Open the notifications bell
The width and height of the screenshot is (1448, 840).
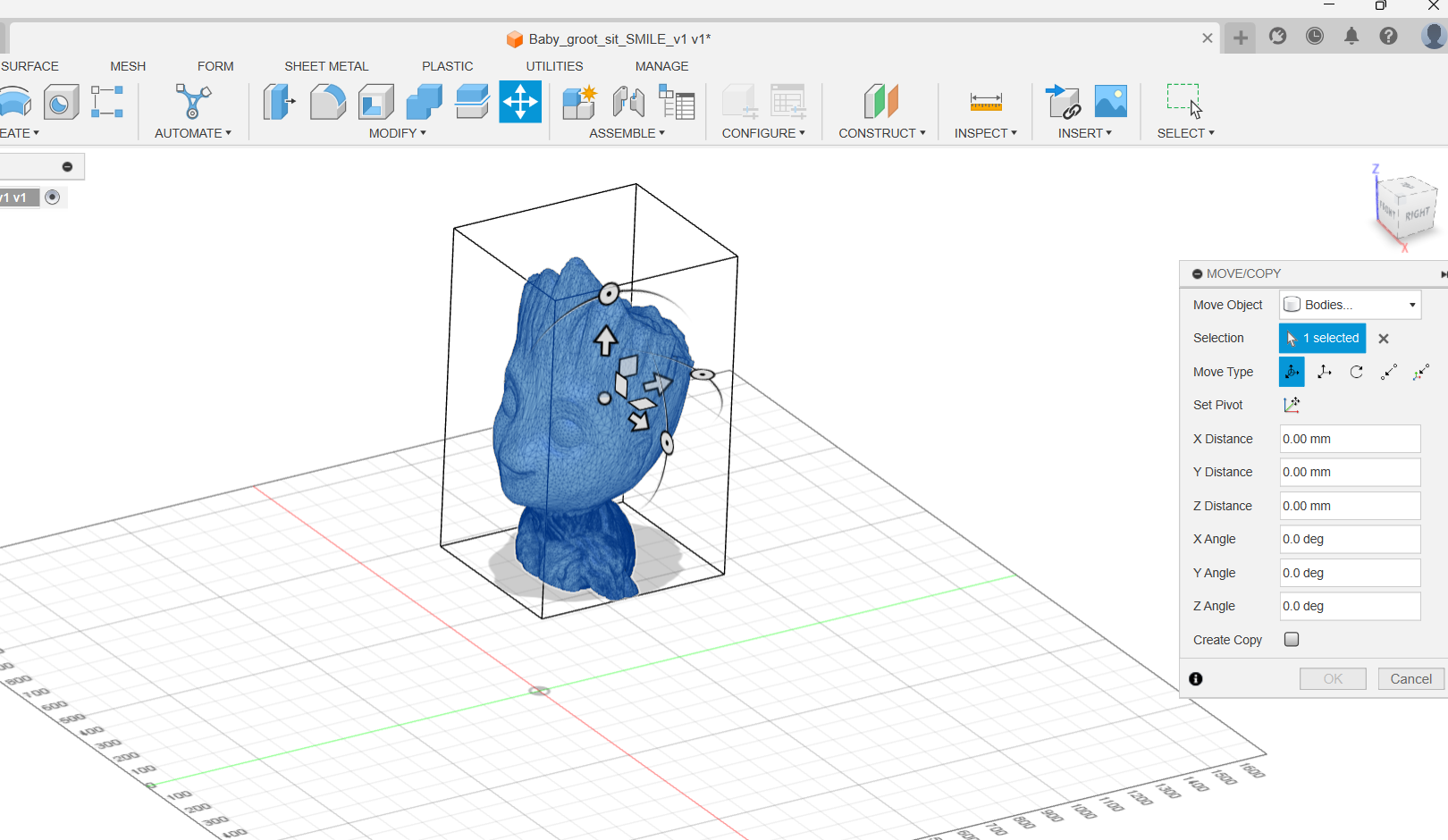click(1351, 36)
